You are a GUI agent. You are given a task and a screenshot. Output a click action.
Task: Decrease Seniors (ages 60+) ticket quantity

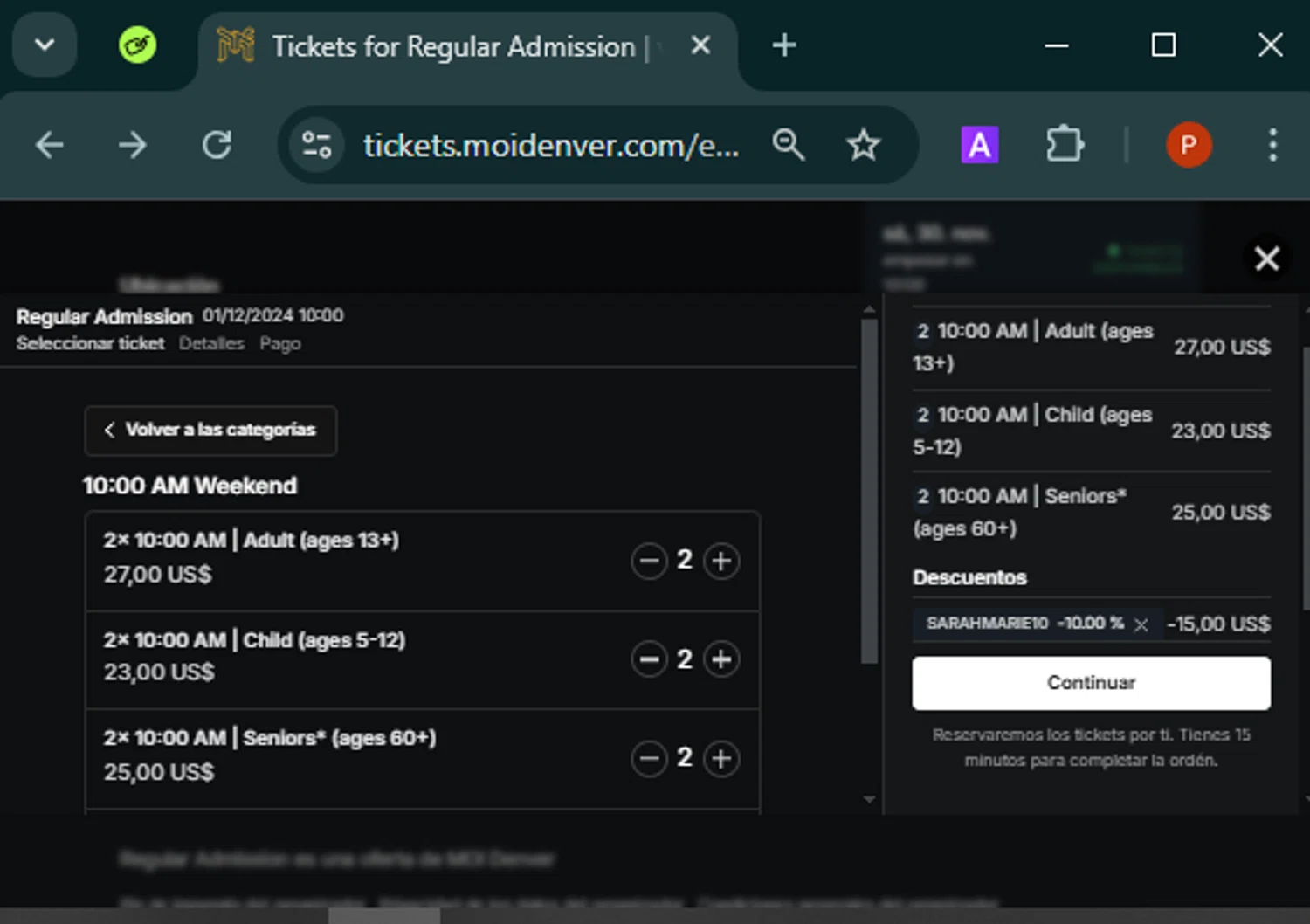(x=649, y=758)
